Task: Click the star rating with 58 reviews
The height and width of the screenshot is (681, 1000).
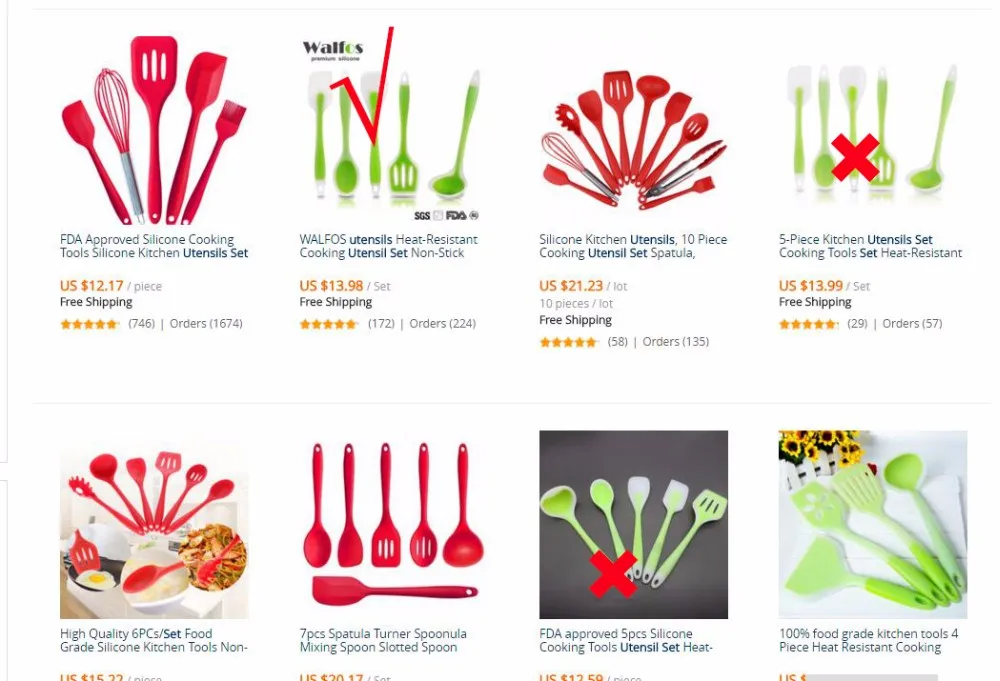Action: tap(569, 342)
